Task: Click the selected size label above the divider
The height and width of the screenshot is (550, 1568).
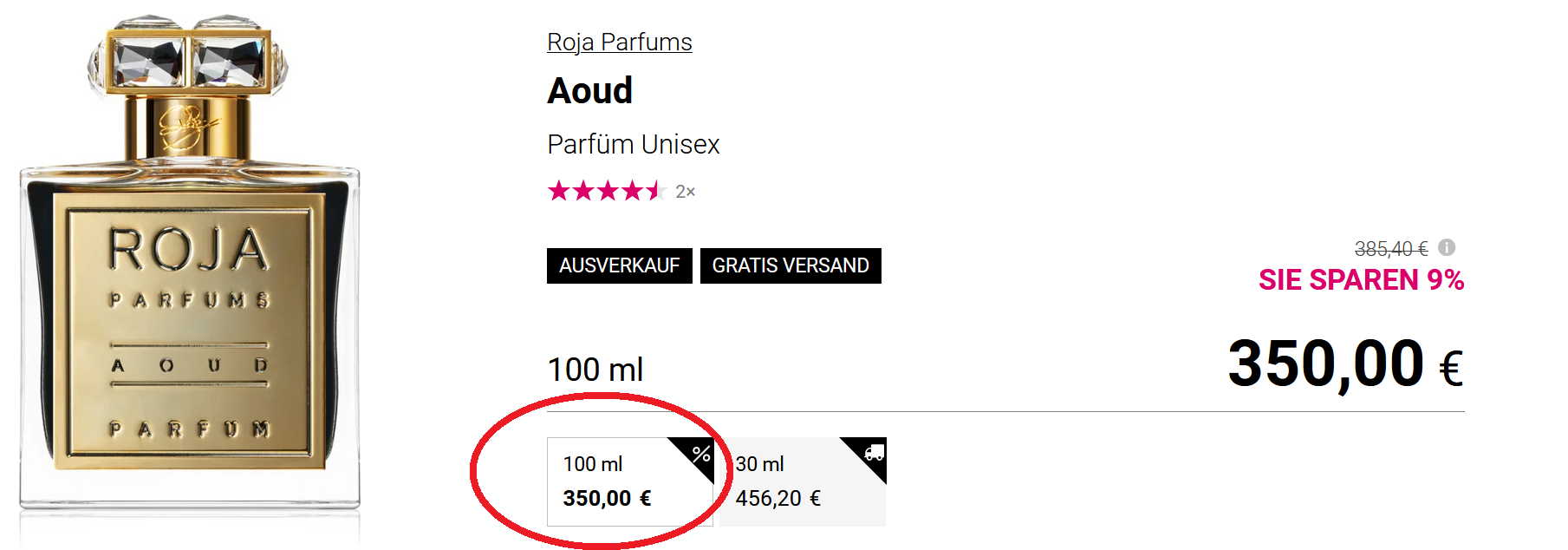Action: point(595,370)
